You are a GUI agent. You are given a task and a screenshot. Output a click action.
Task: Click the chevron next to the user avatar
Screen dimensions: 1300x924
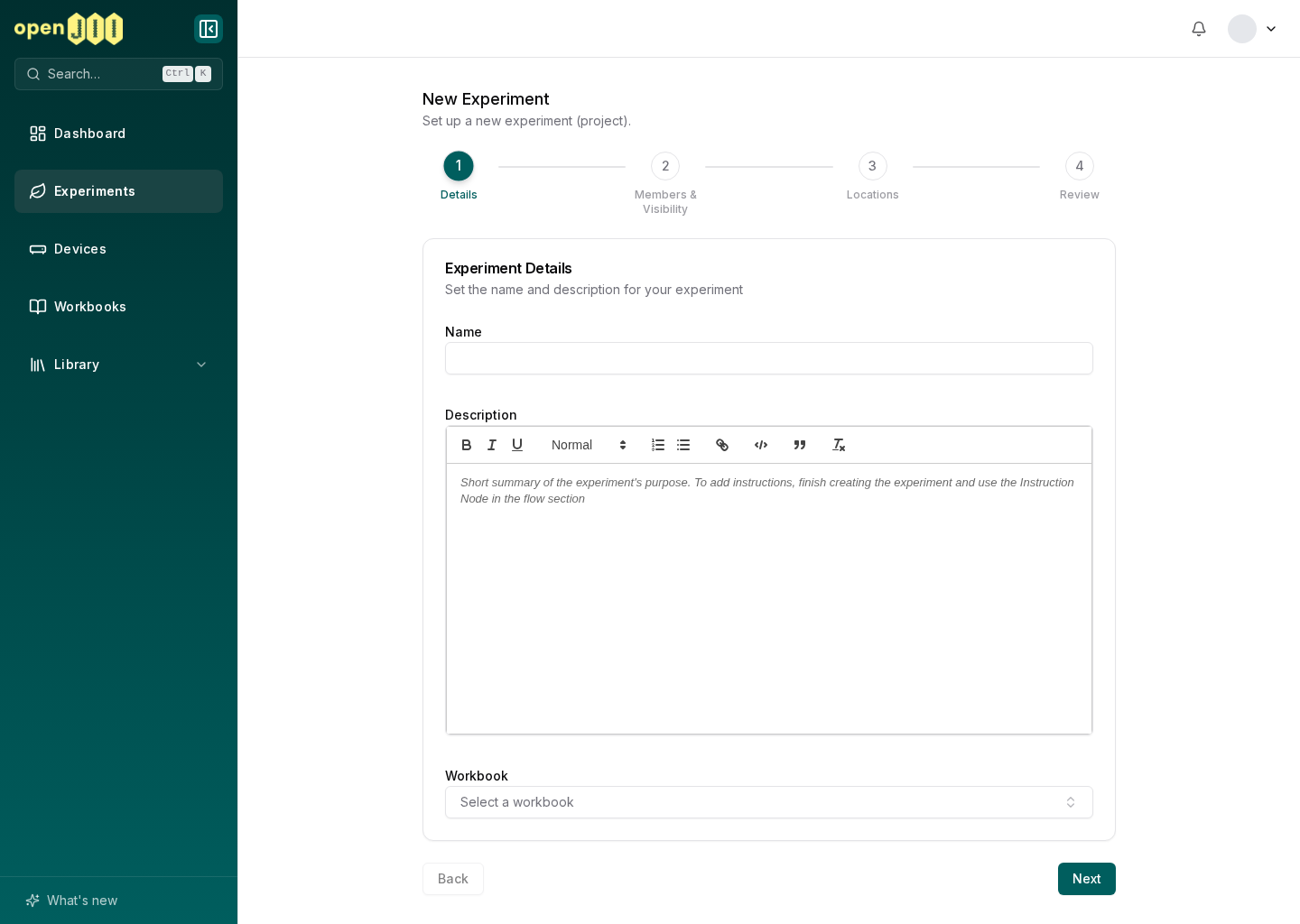pyautogui.click(x=1271, y=29)
